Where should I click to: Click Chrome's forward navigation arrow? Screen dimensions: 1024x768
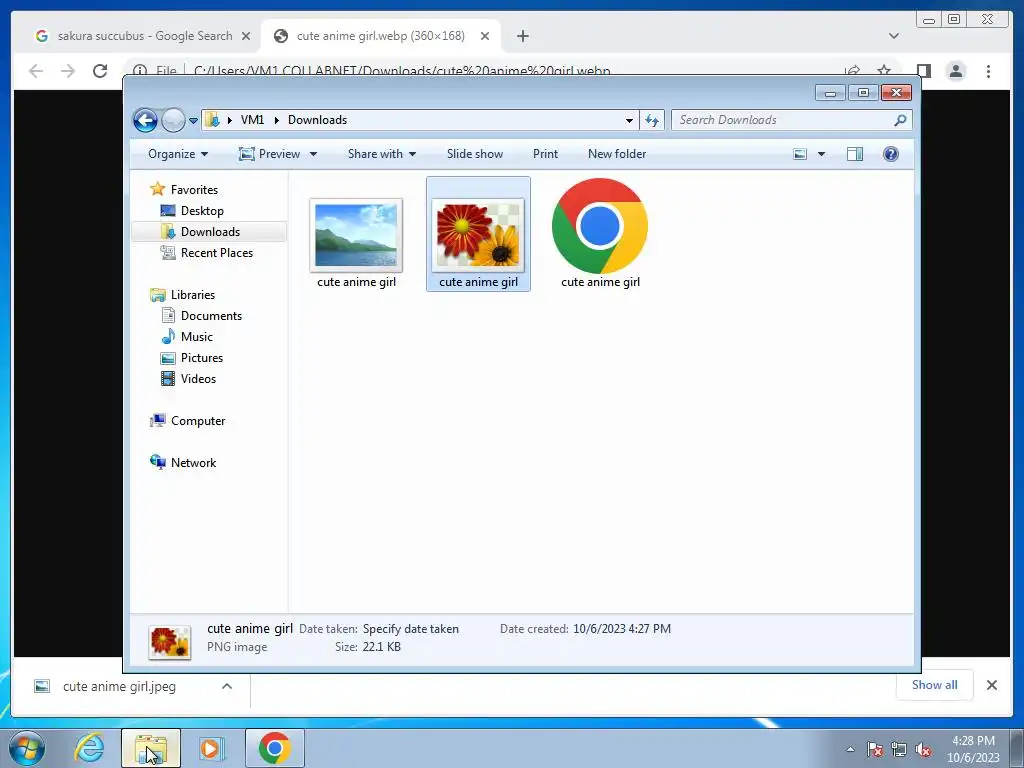pos(68,71)
